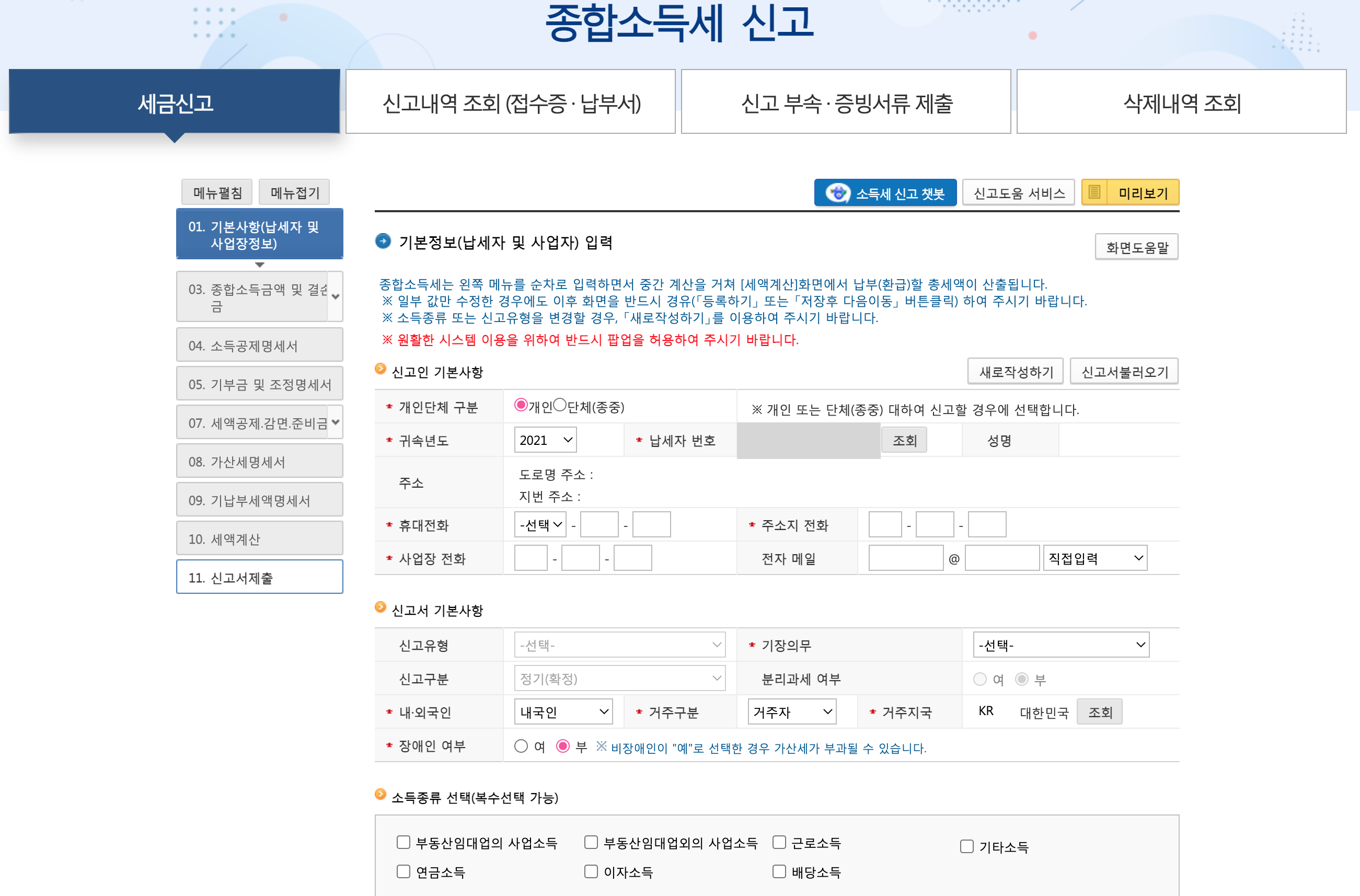Screen dimensions: 1360x896
Task: Open the 삭제내역 조회 tab
Action: pos(1181,102)
